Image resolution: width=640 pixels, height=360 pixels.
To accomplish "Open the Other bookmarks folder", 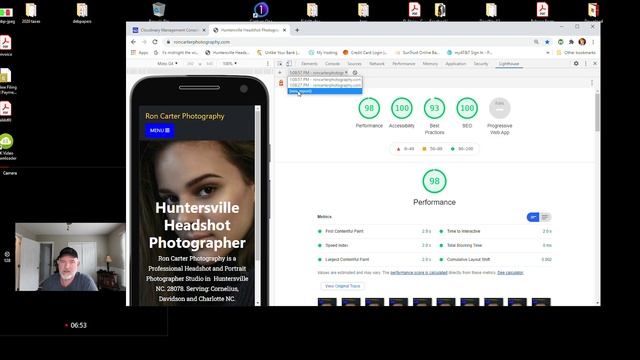I will click(x=576, y=53).
